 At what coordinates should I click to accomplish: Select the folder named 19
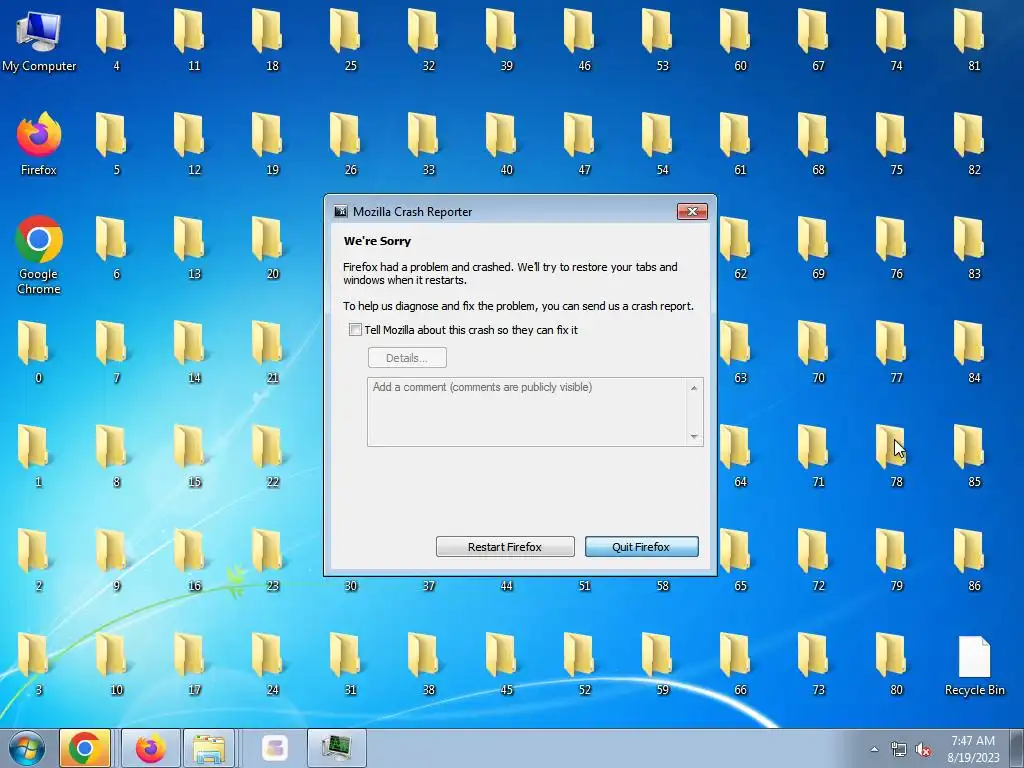pos(268,144)
